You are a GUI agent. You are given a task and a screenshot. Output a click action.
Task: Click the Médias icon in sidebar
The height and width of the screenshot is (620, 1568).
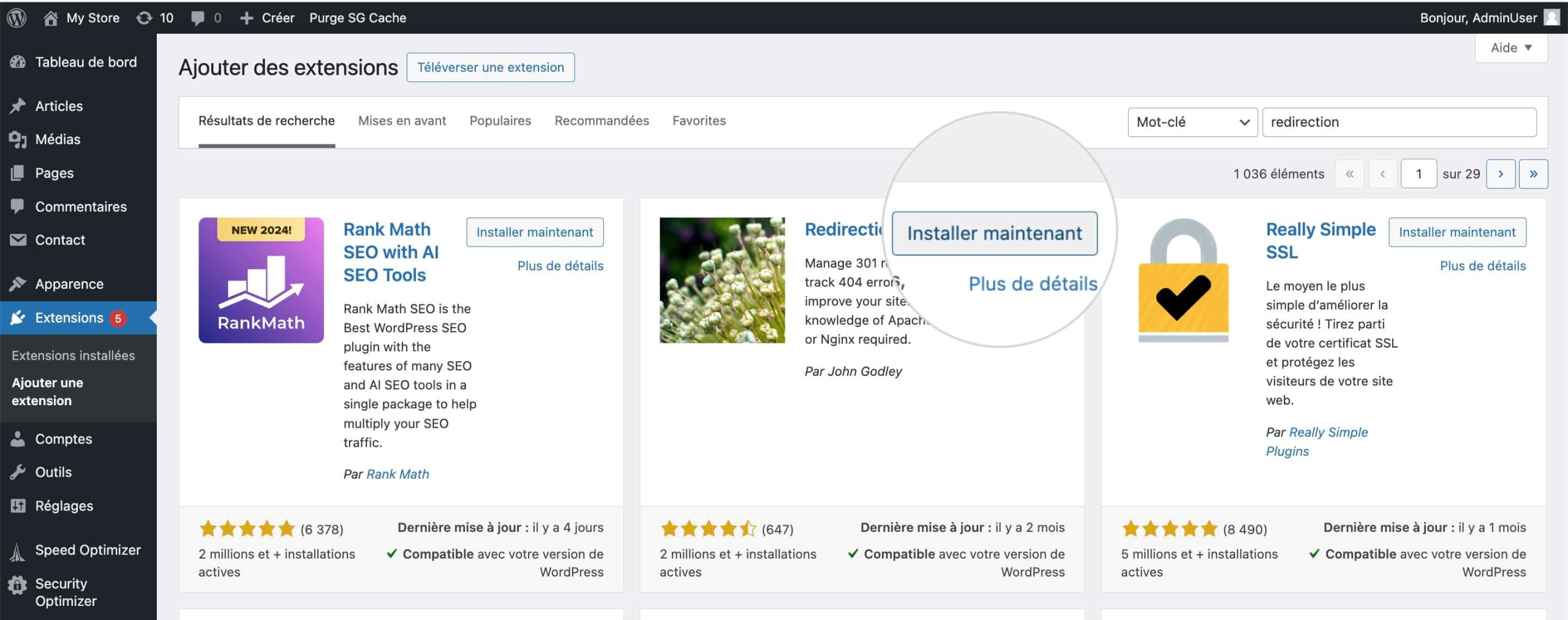tap(18, 140)
